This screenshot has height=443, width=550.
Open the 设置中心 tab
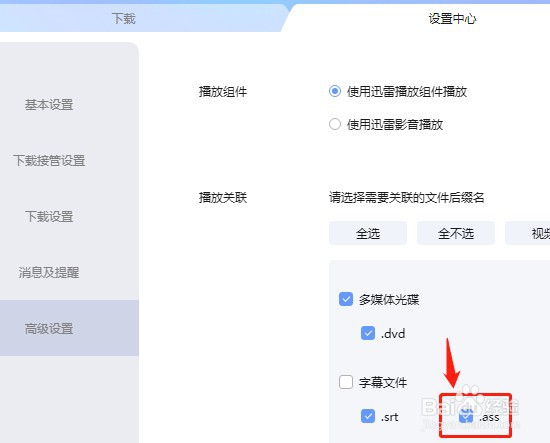point(452,18)
